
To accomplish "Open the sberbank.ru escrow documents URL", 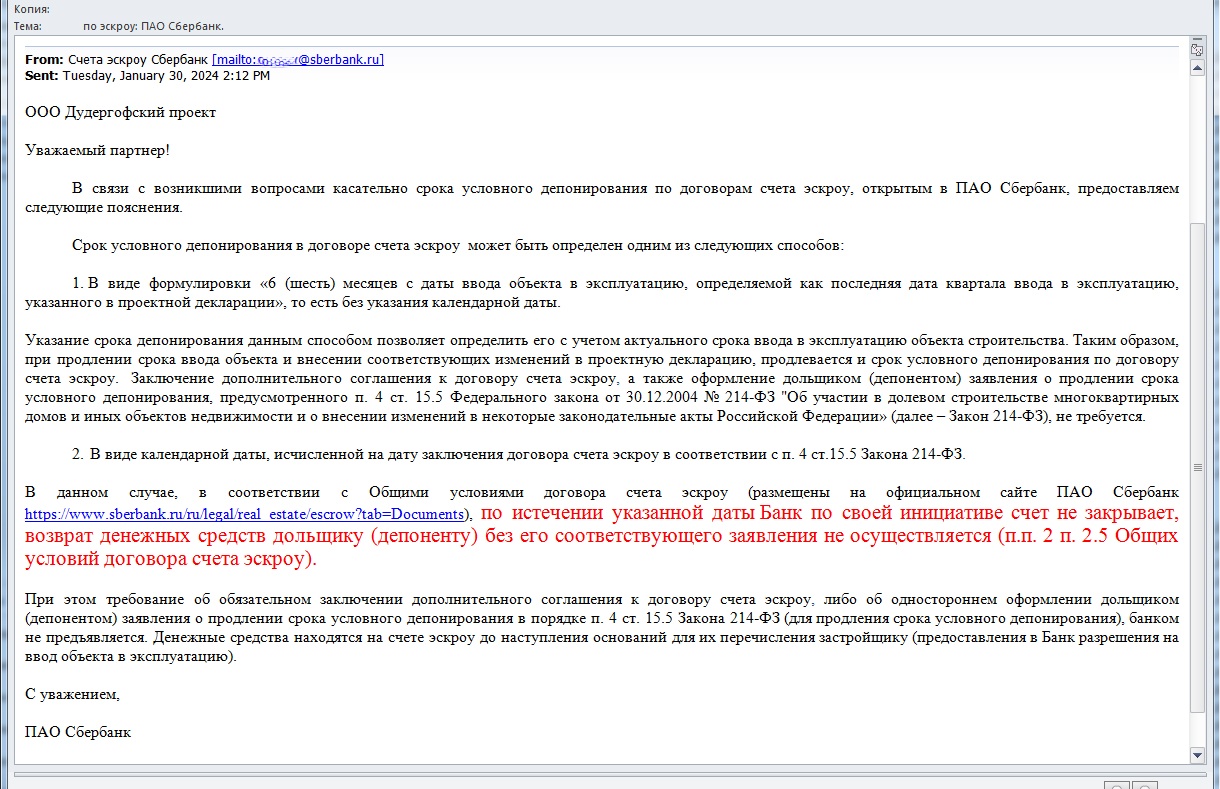I will [245, 514].
